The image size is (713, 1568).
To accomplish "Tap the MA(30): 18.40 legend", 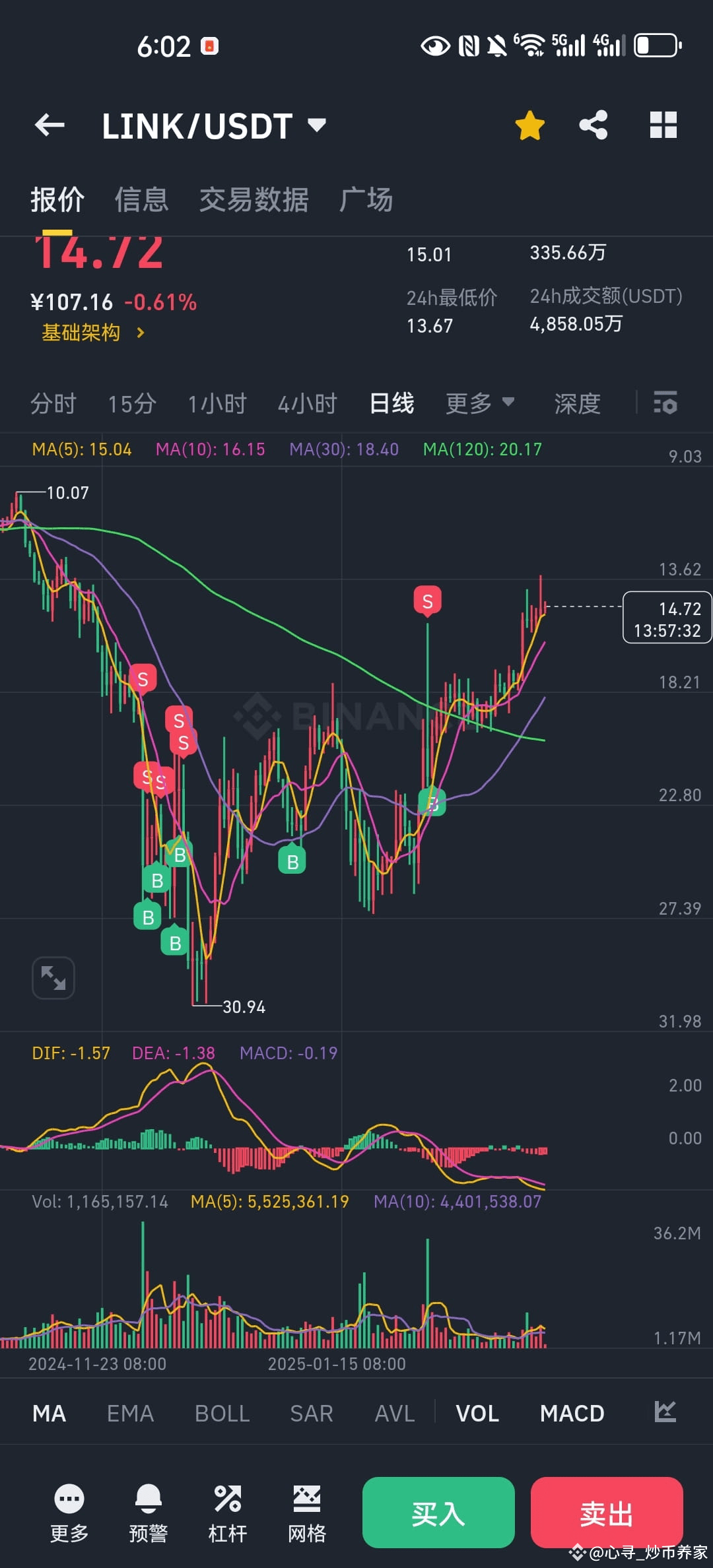I will pos(344,449).
